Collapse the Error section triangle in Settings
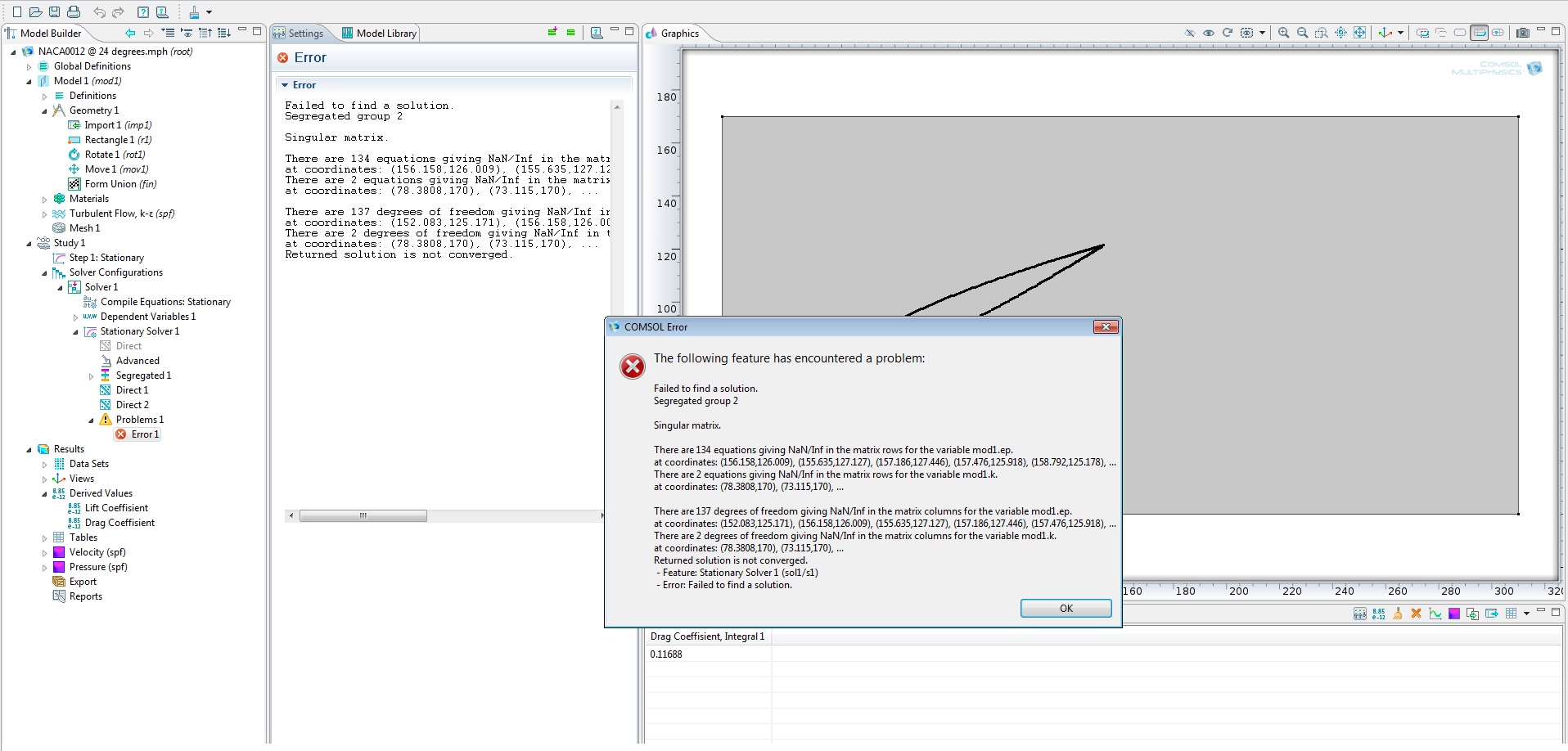The width and height of the screenshot is (1568, 751). coord(285,85)
